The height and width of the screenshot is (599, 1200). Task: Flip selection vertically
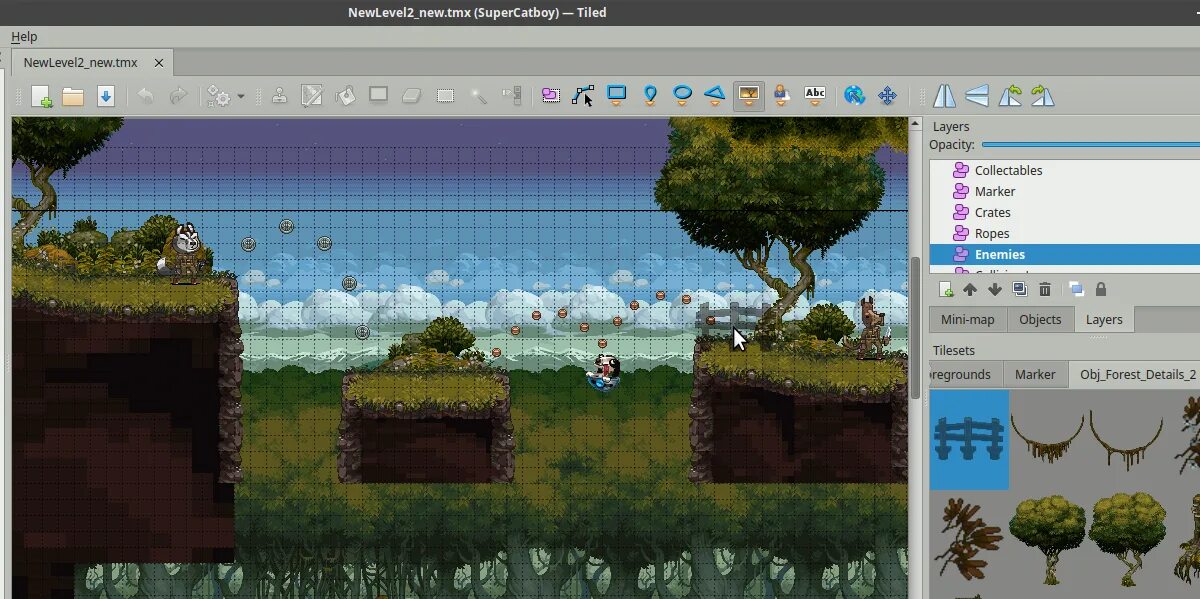coord(977,96)
